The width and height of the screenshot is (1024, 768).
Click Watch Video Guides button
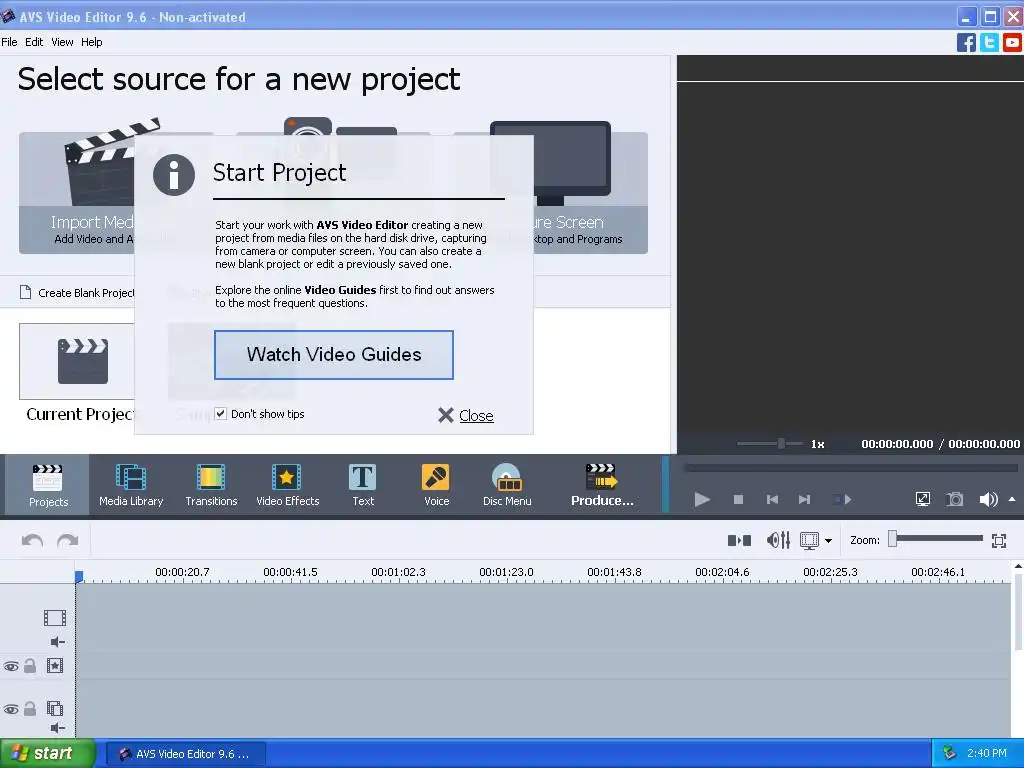(334, 355)
